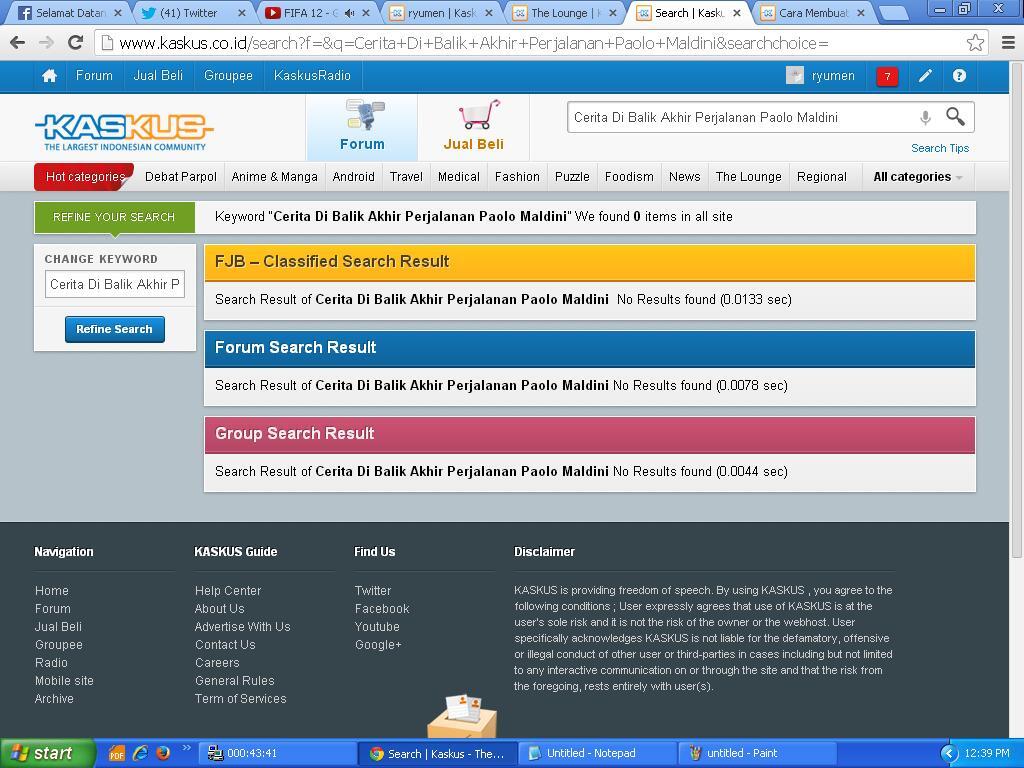Expand the quick launch overflow chevron

pos(186,748)
